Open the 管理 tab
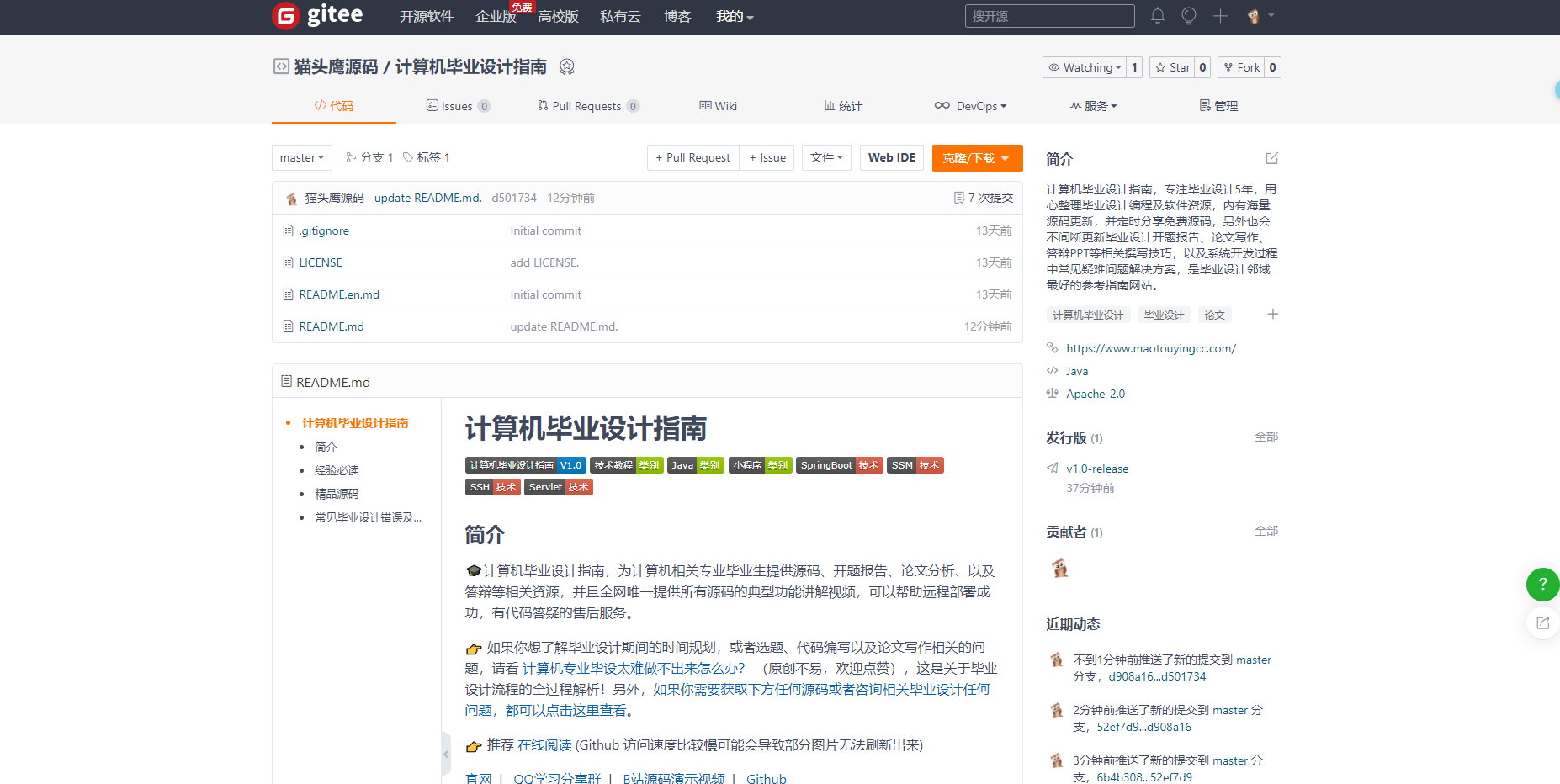Image resolution: width=1560 pixels, height=784 pixels. tap(1218, 106)
